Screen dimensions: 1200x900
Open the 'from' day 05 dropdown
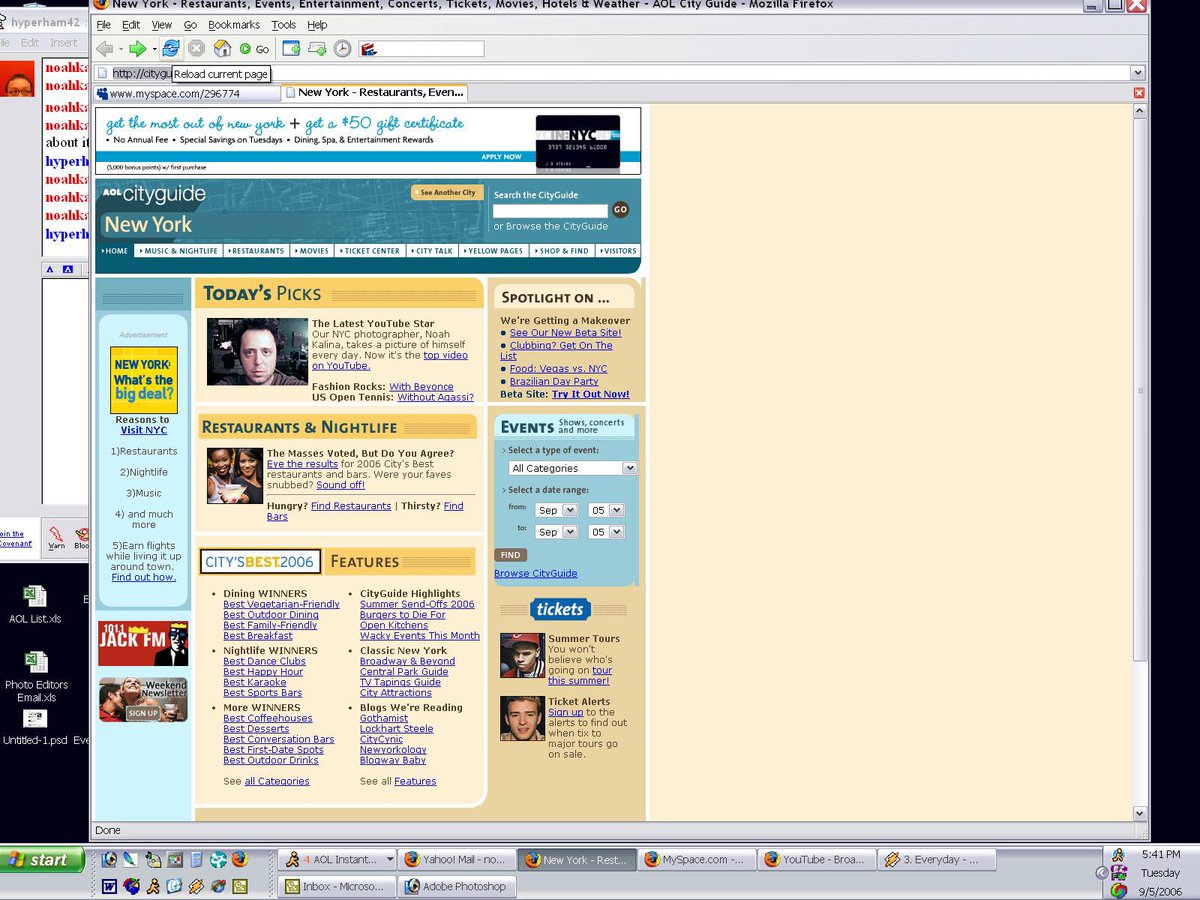[x=606, y=510]
